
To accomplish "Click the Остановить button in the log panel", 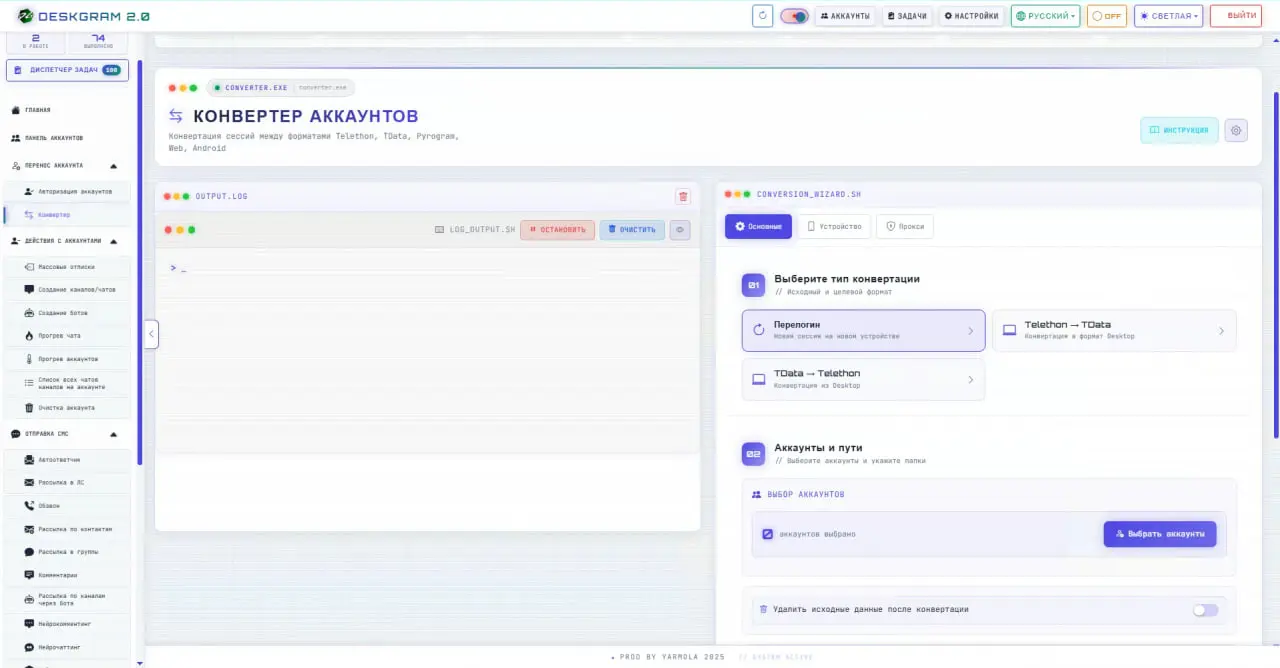I will (557, 230).
